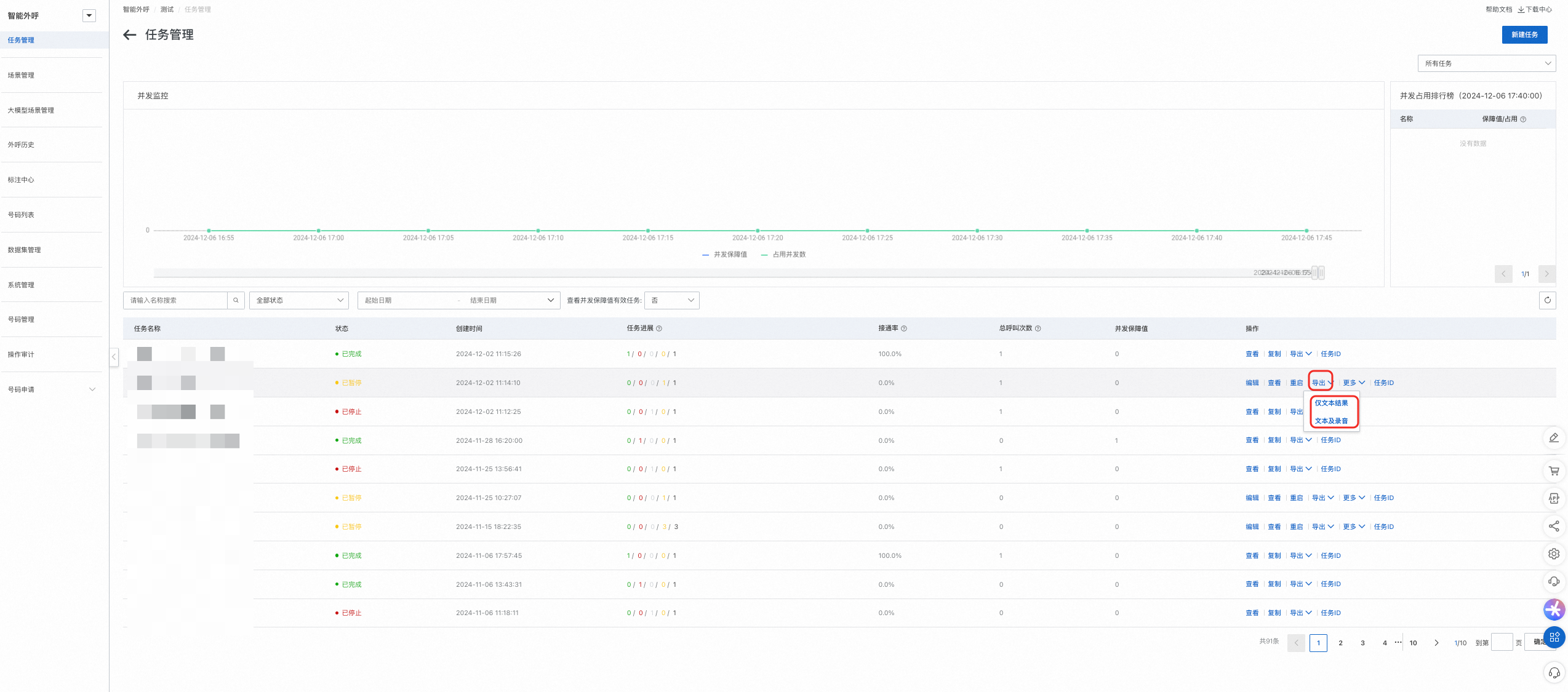Click 测试 breadcrumb link
This screenshot has width=1568, height=692.
pos(167,9)
